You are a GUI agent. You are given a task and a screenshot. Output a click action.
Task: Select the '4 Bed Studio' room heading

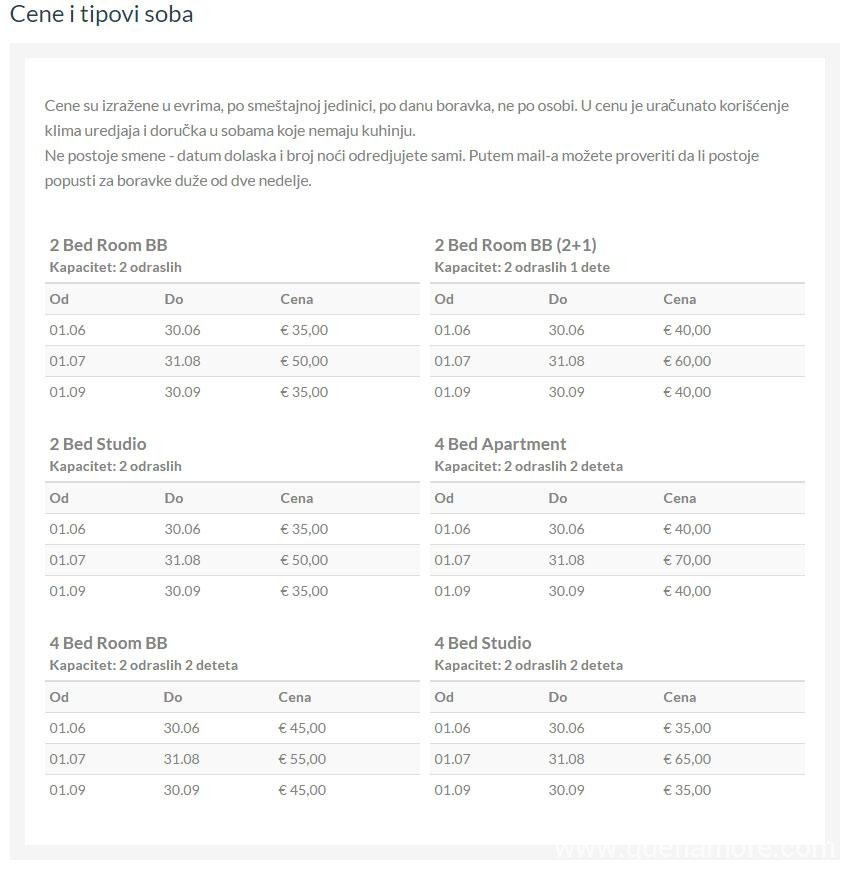(x=483, y=643)
